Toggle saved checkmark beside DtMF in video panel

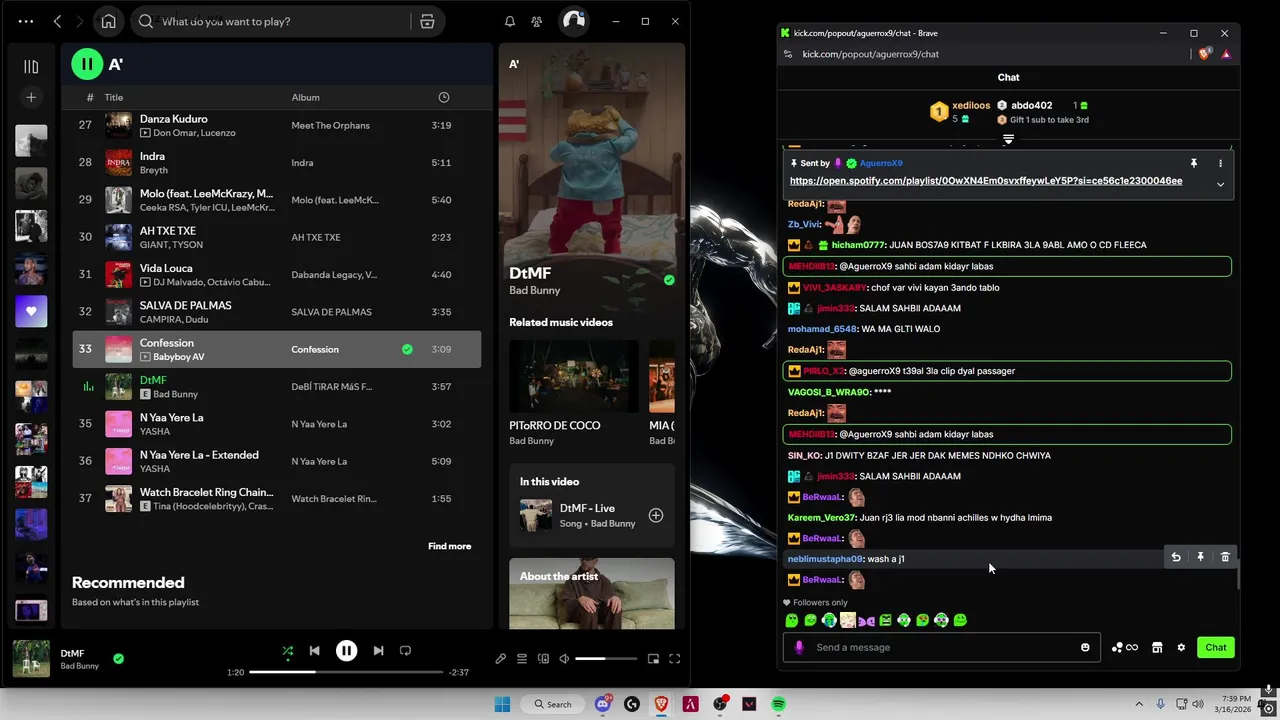[x=669, y=280]
